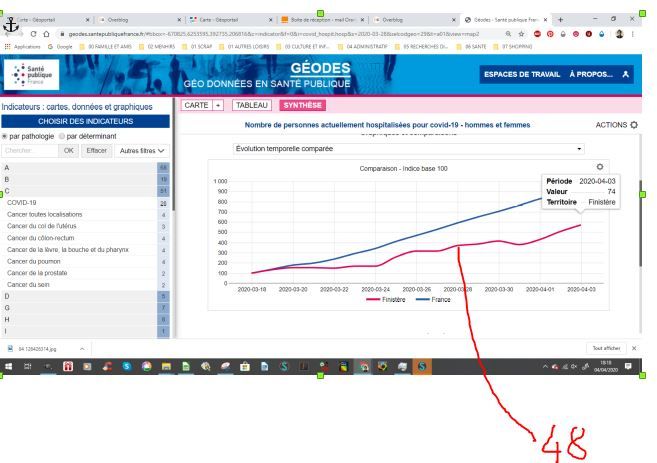
Task: Open the downloaded jpg file
Action: coord(33,349)
